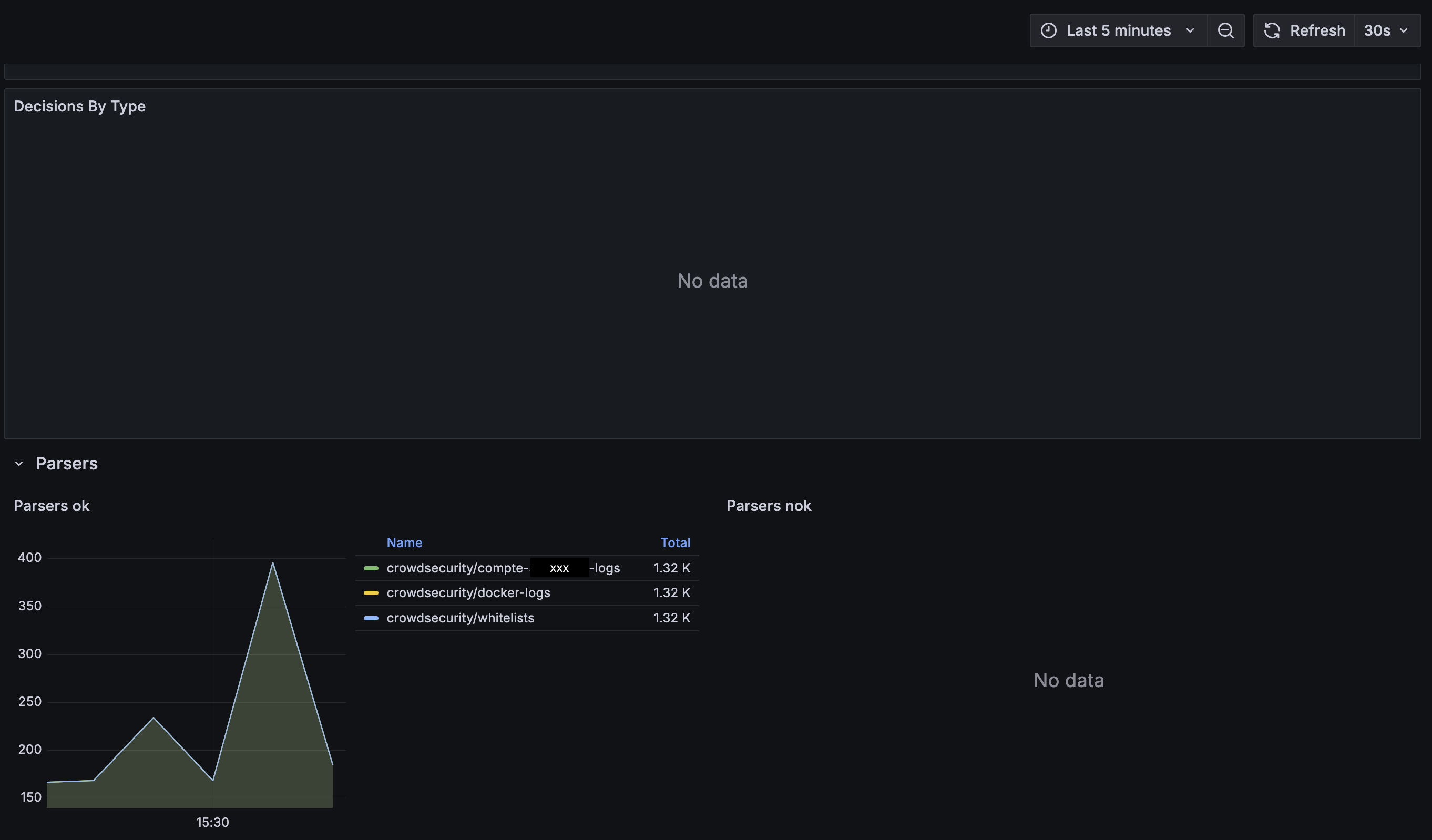Screen dimensions: 1432x840
Task: Open the Parsers ok panel title
Action: (x=51, y=506)
